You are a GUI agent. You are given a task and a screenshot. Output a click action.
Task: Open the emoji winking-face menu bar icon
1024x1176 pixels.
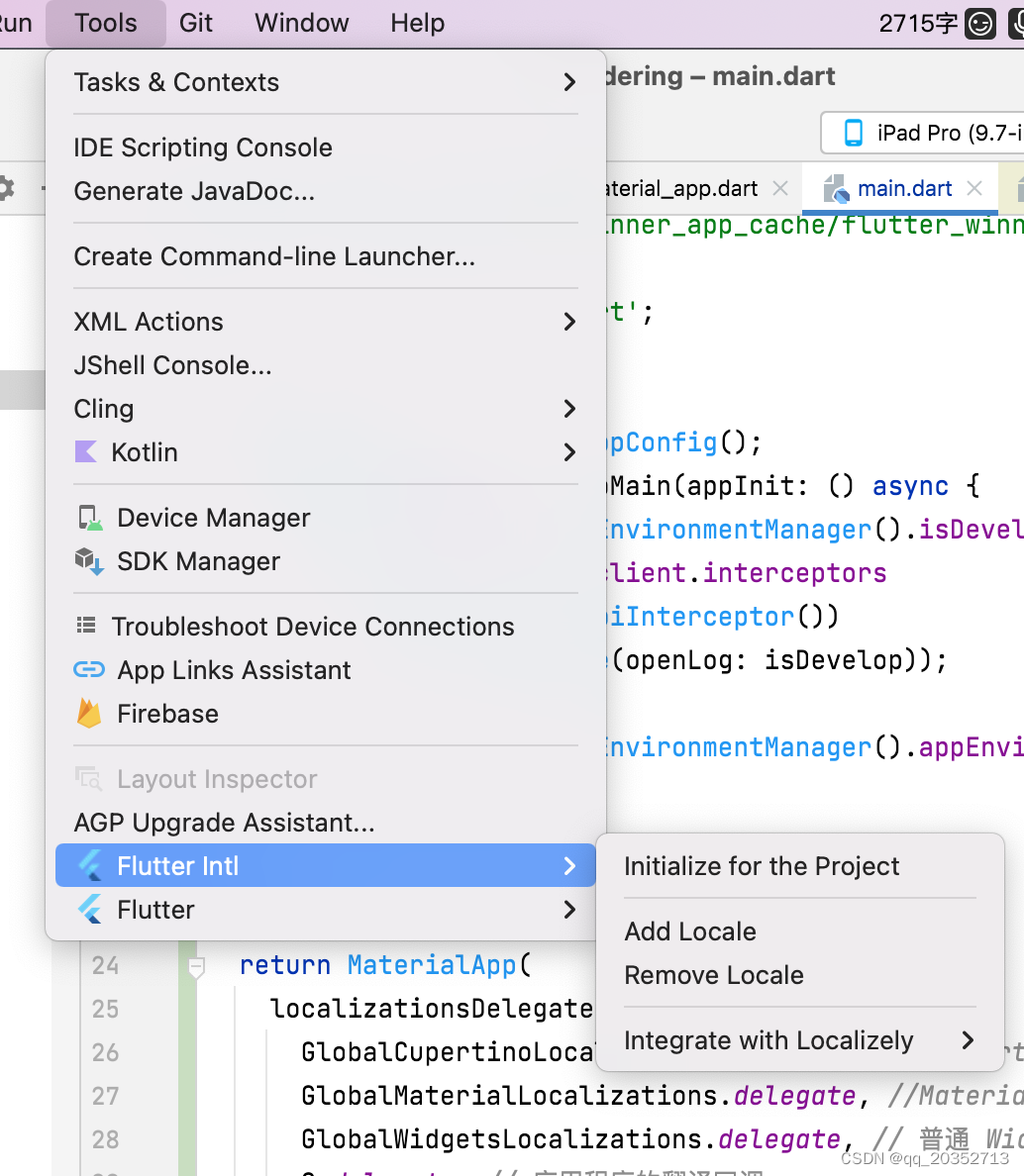pyautogui.click(x=978, y=22)
